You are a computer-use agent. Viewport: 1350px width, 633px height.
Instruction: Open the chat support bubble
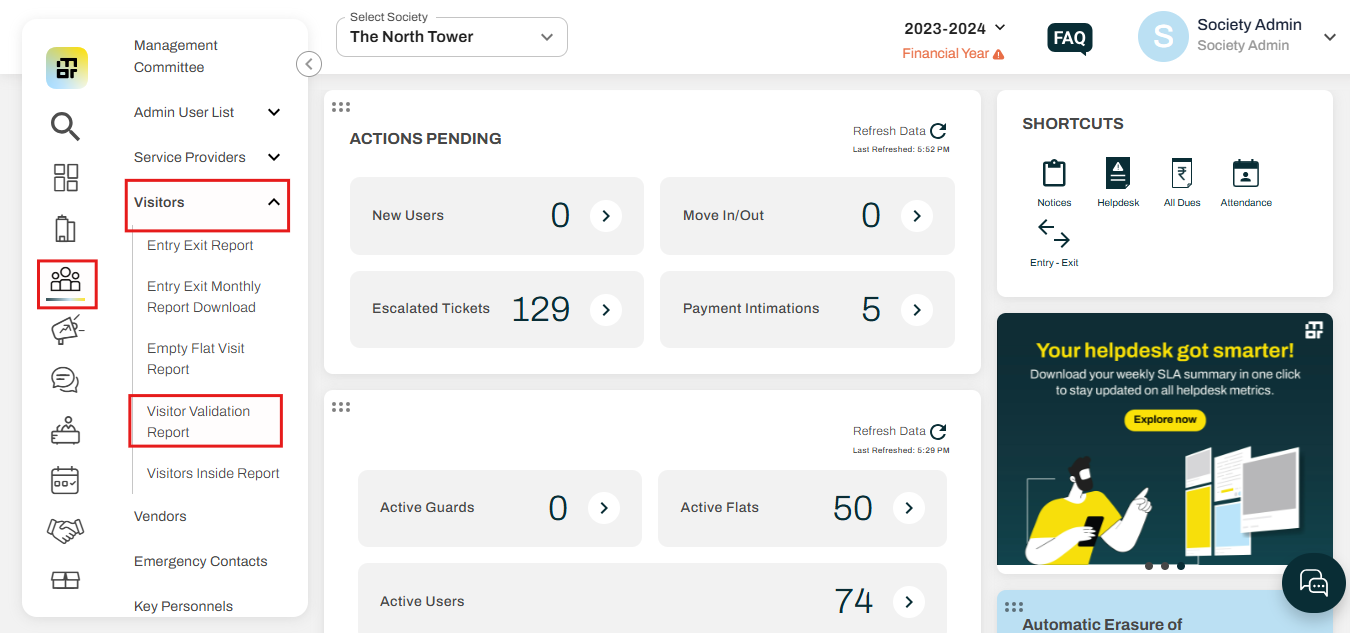pos(1313,583)
